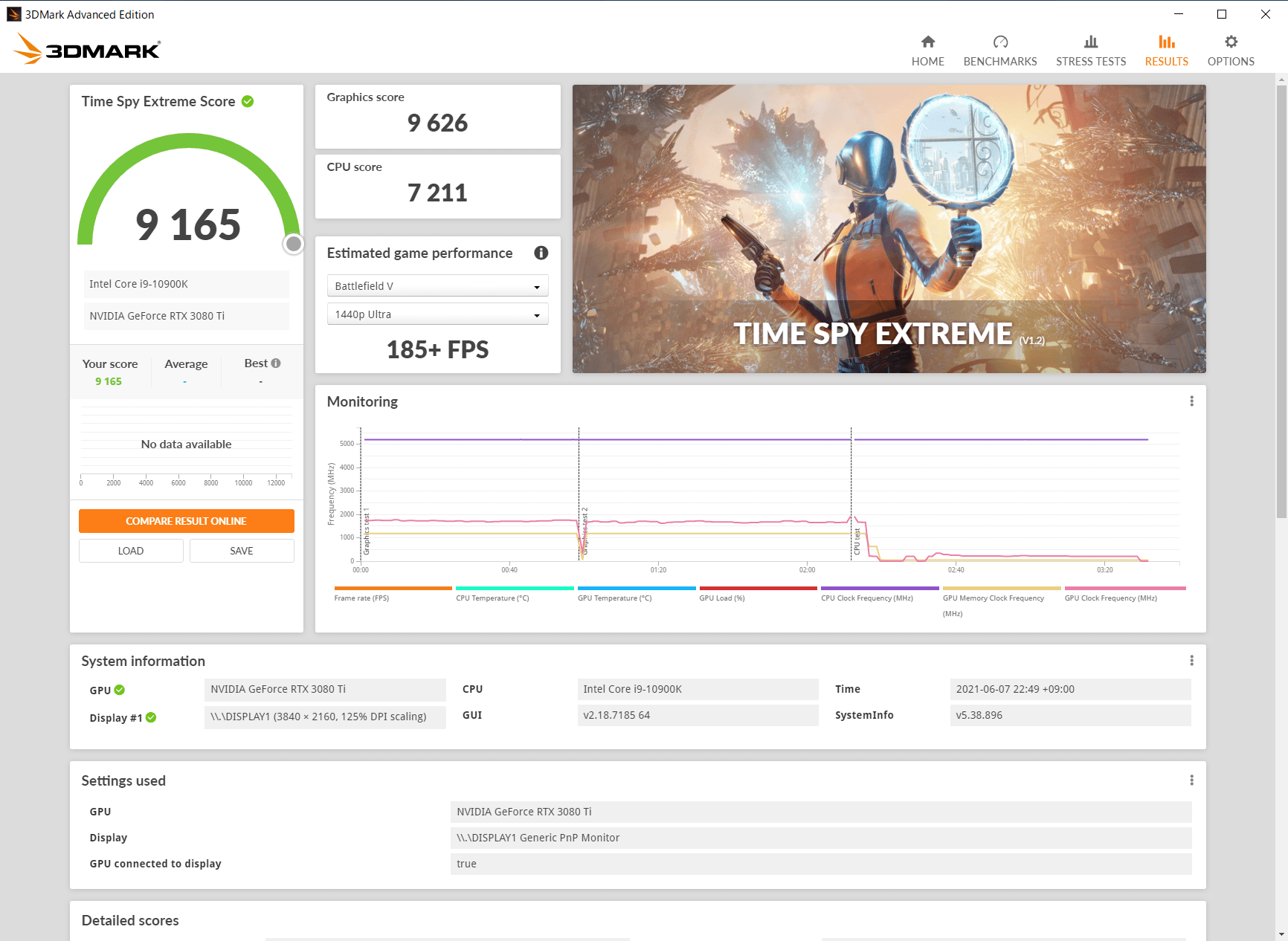Switch to STRESS TESTS tab
This screenshot has width=1288, height=941.
tap(1091, 62)
